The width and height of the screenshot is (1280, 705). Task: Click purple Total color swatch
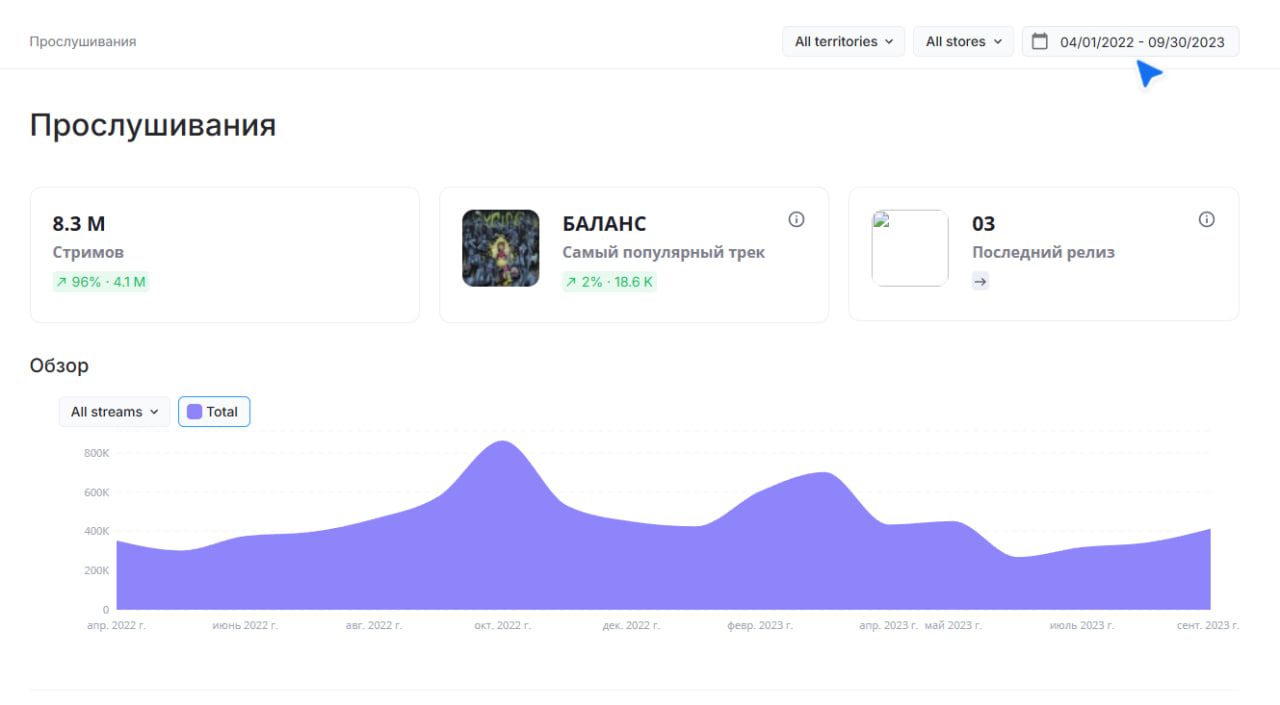[x=195, y=412]
